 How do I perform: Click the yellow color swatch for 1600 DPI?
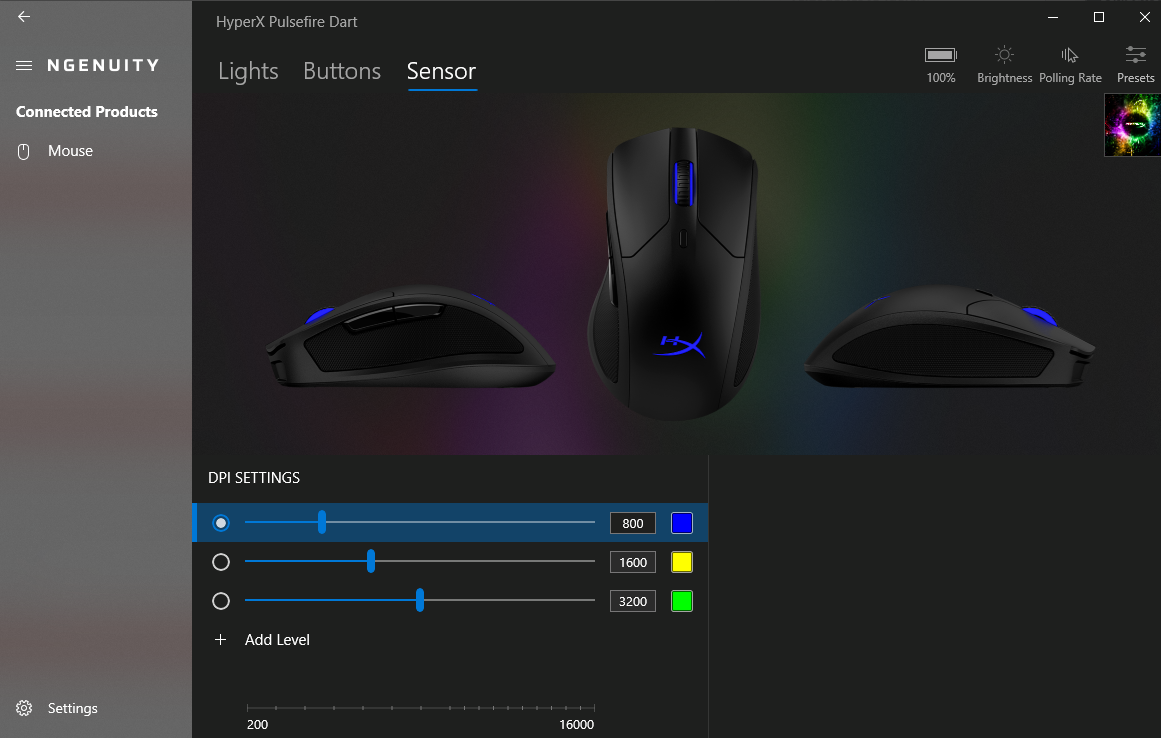(681, 562)
